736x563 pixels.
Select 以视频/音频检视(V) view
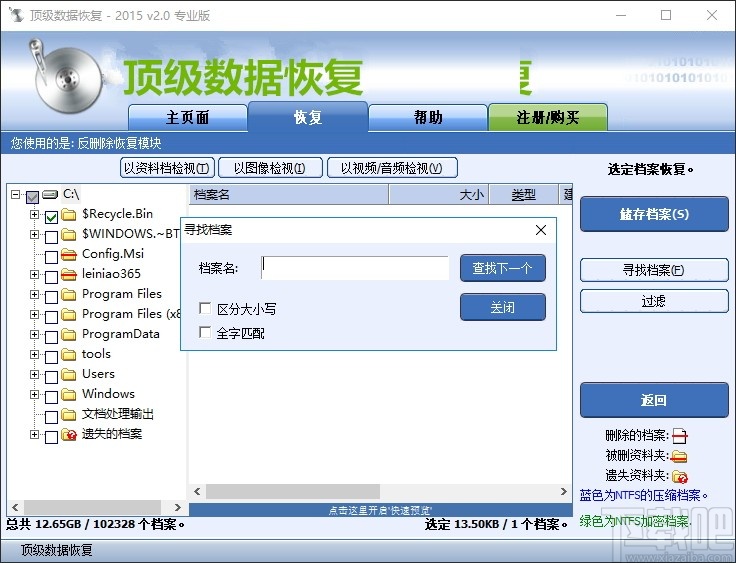pos(392,168)
